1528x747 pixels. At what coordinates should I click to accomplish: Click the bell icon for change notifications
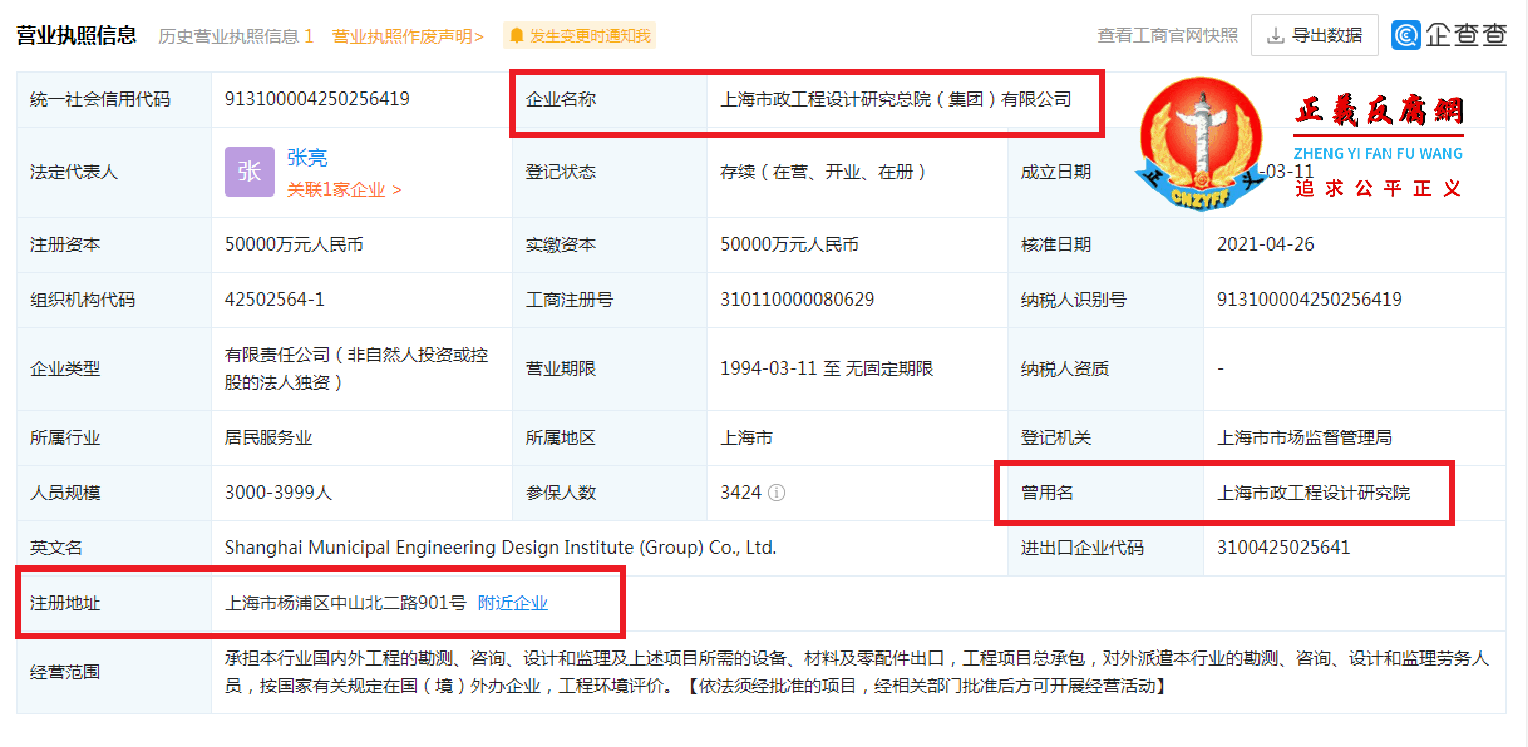tap(517, 34)
